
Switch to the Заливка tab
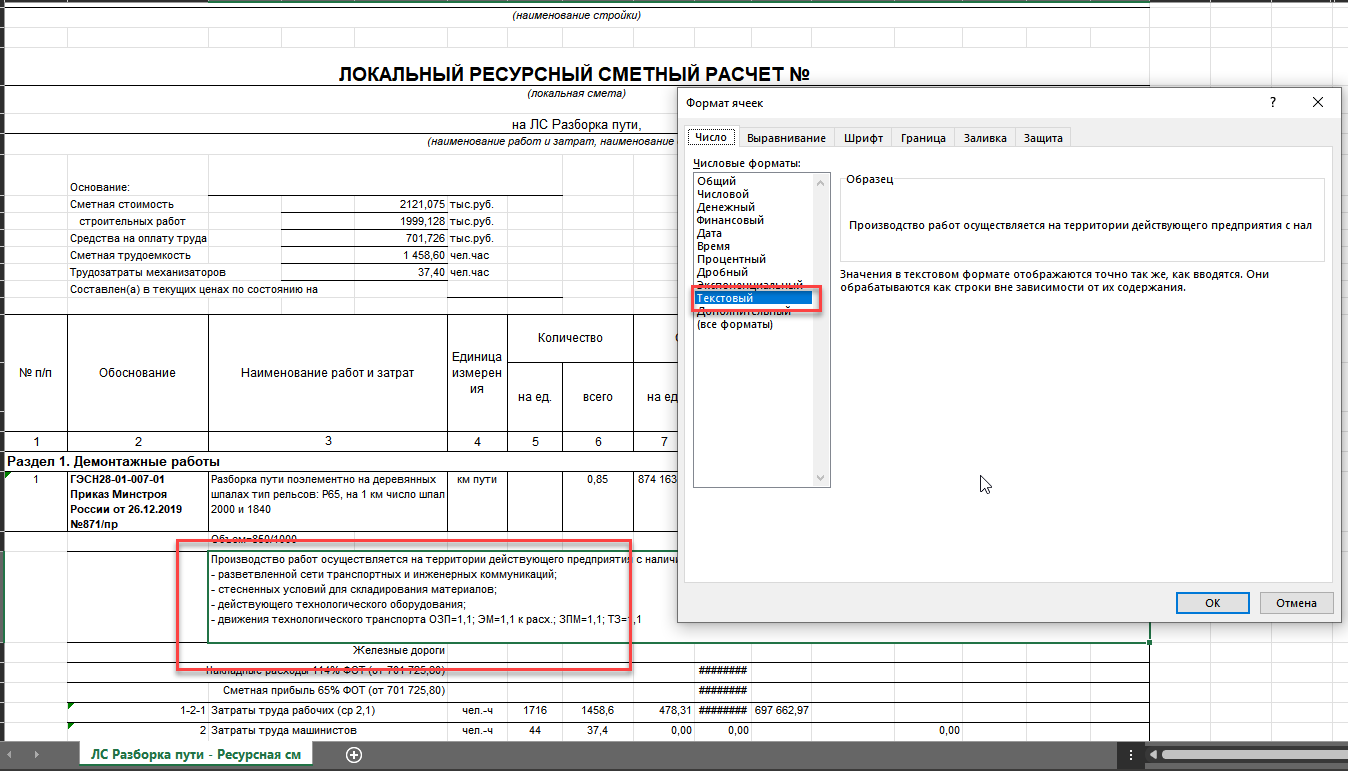point(984,138)
